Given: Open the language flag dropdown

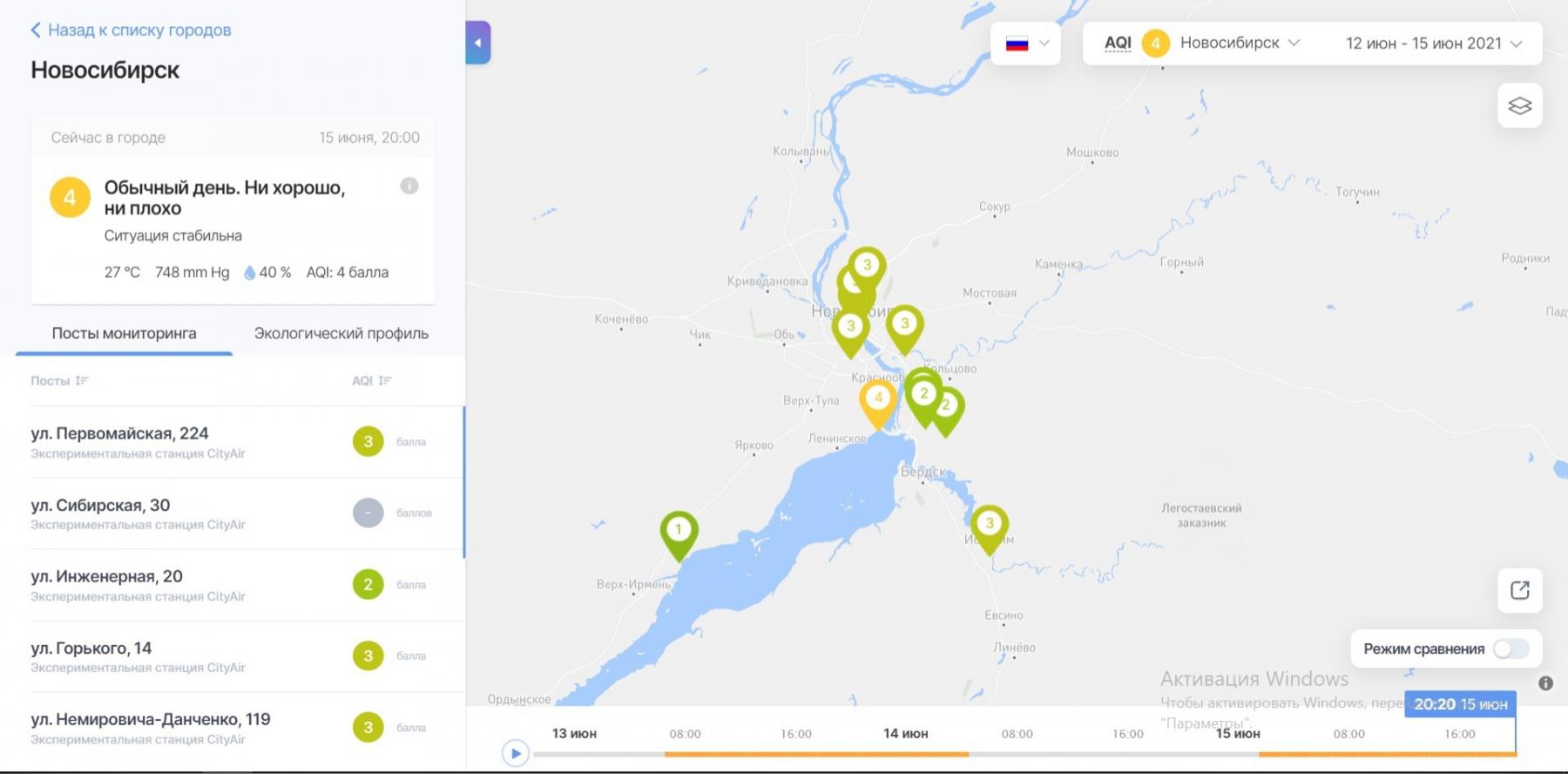Looking at the screenshot, I should pyautogui.click(x=1025, y=44).
